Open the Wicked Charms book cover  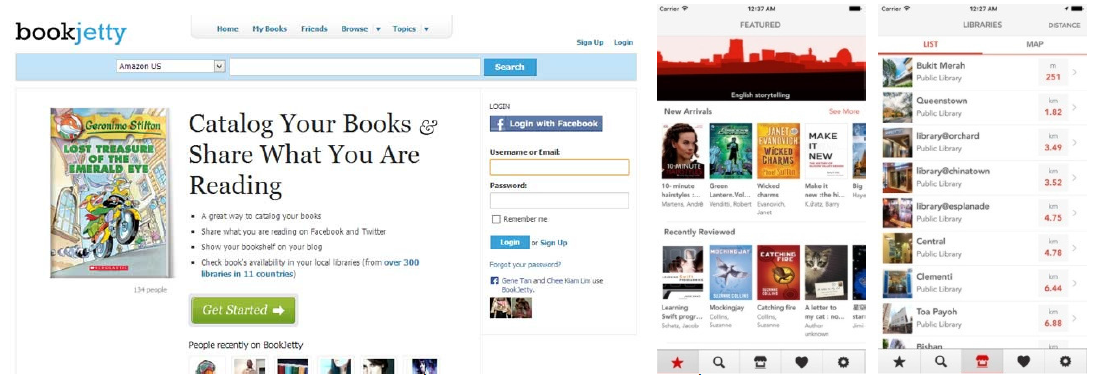pyautogui.click(x=778, y=151)
